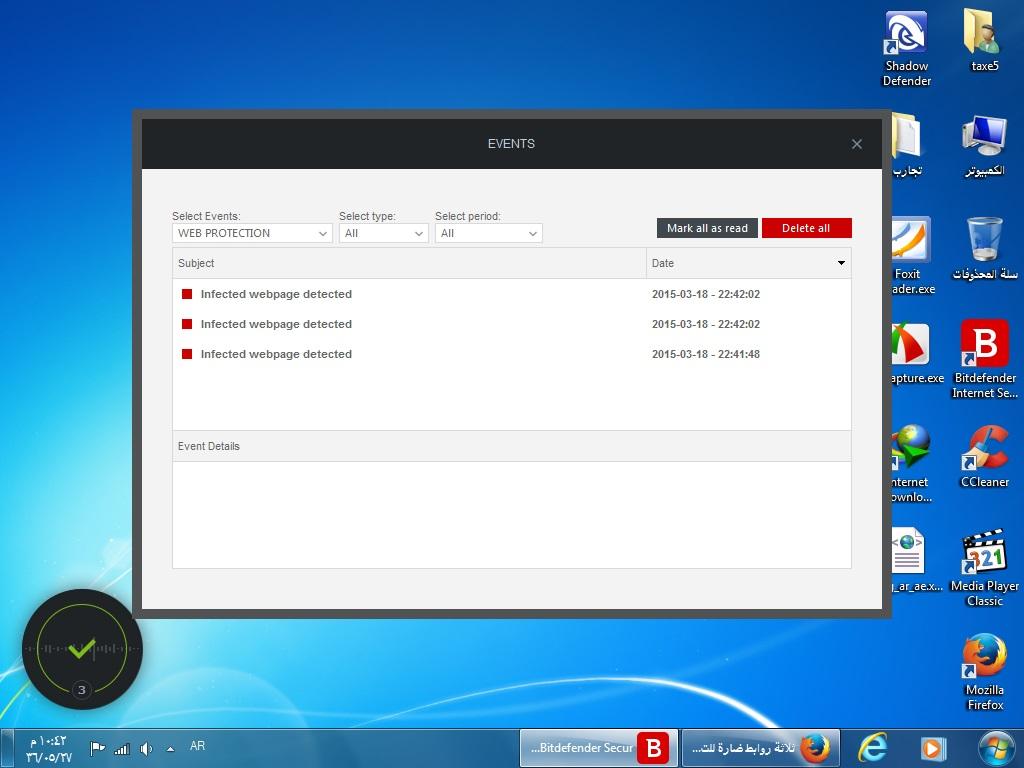Launch Internet Explorer from the taskbar
The image size is (1024, 768).
pyautogui.click(x=872, y=748)
